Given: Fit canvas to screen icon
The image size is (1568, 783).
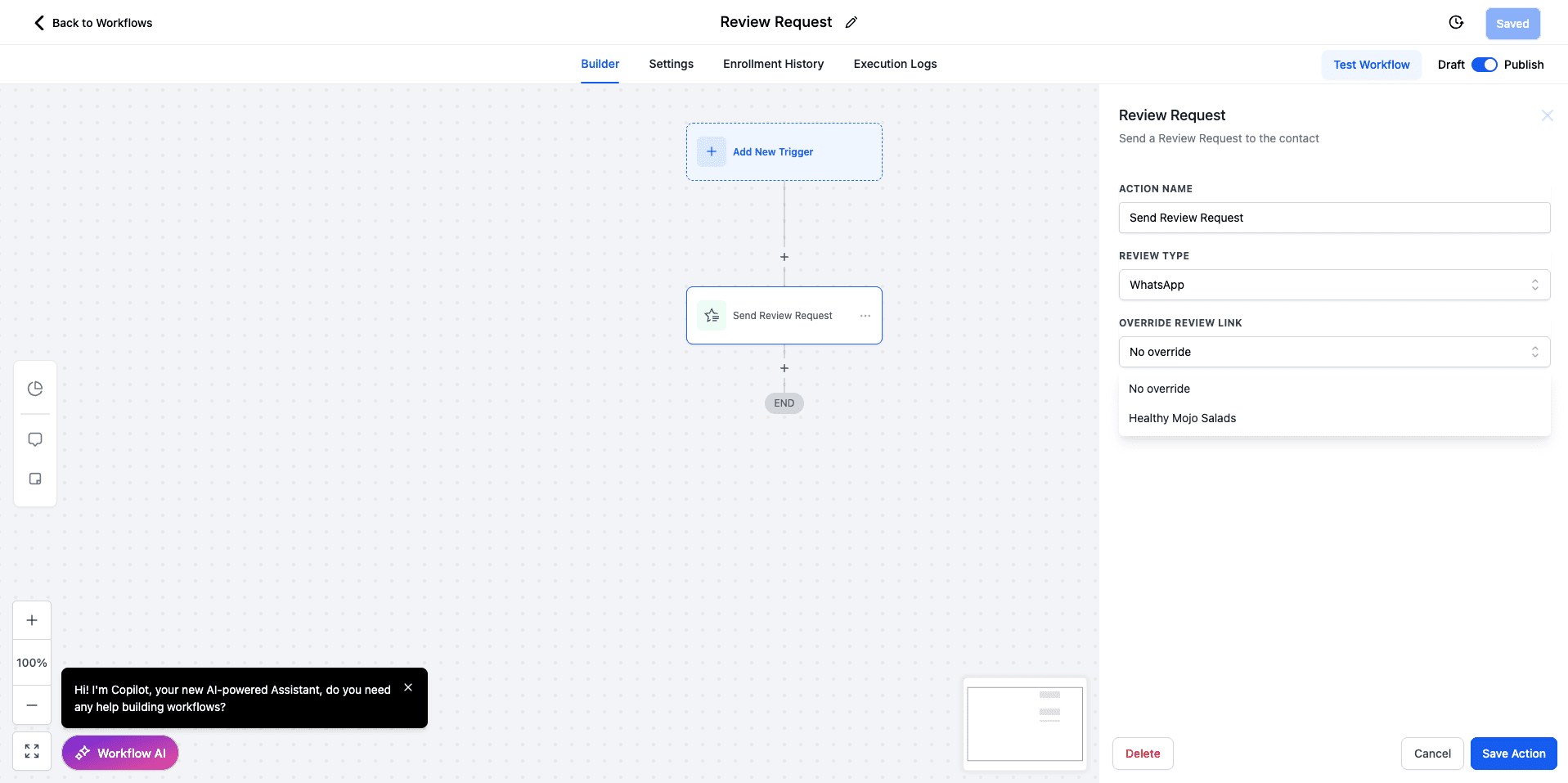Looking at the screenshot, I should [x=32, y=751].
